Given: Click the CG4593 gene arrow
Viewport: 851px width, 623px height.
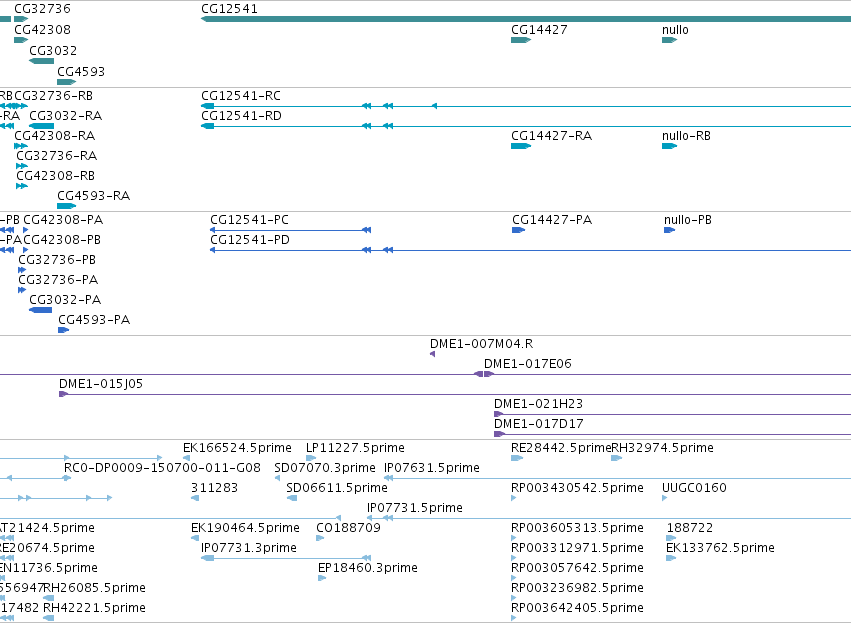Looking at the screenshot, I should (66, 82).
